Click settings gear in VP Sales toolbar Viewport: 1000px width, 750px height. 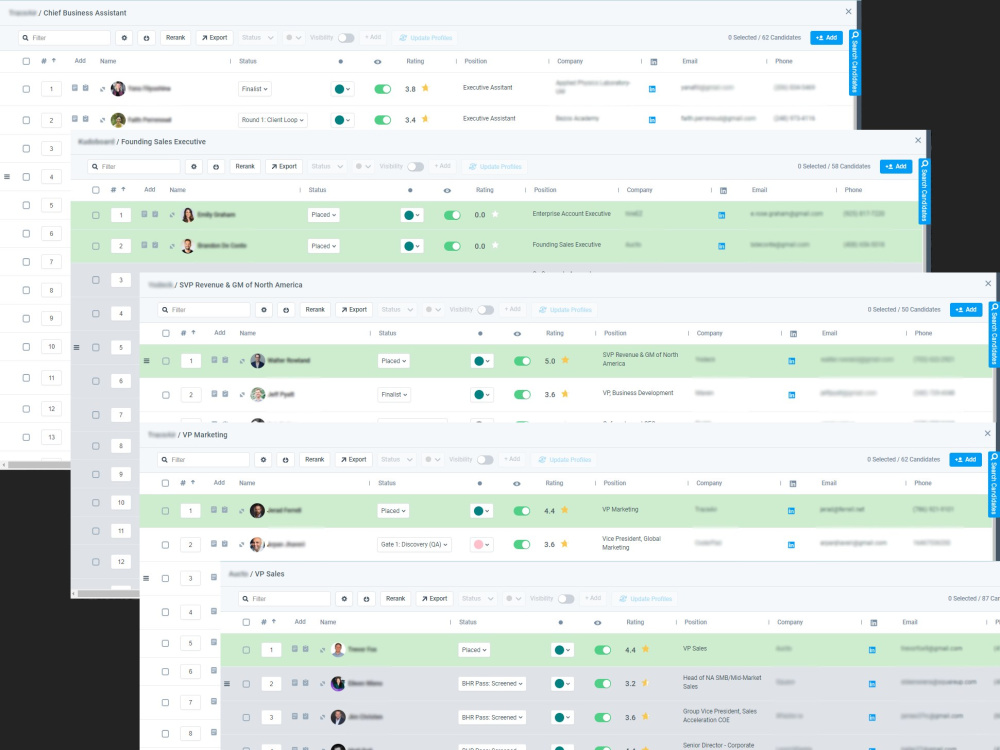tap(344, 599)
